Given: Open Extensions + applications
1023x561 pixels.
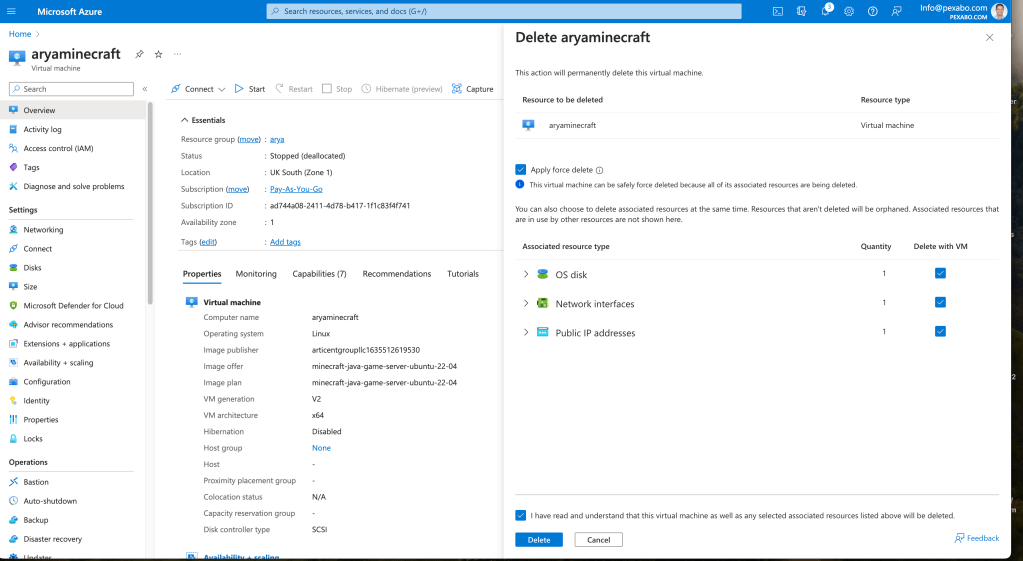Looking at the screenshot, I should pos(67,344).
